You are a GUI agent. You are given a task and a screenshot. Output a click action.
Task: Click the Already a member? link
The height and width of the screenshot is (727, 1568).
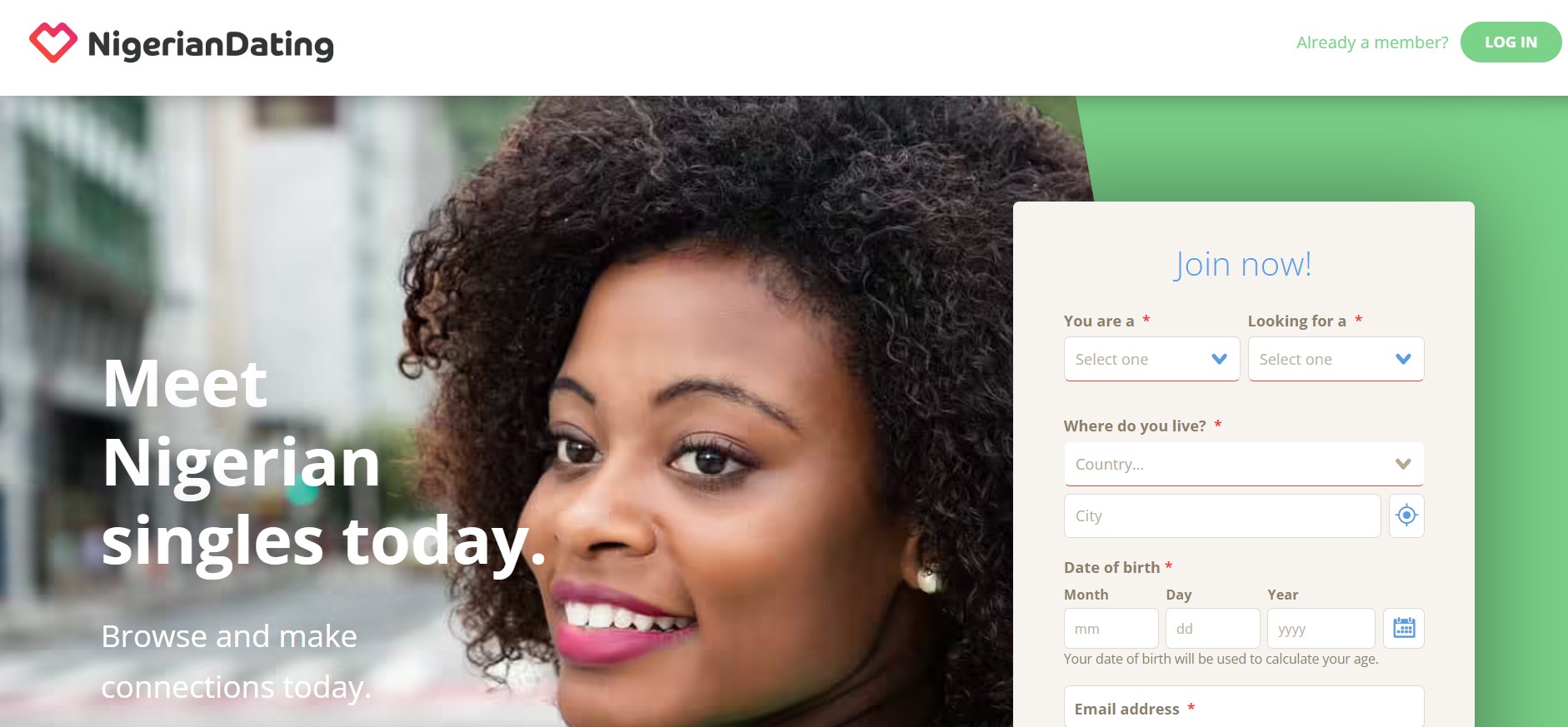click(1372, 42)
